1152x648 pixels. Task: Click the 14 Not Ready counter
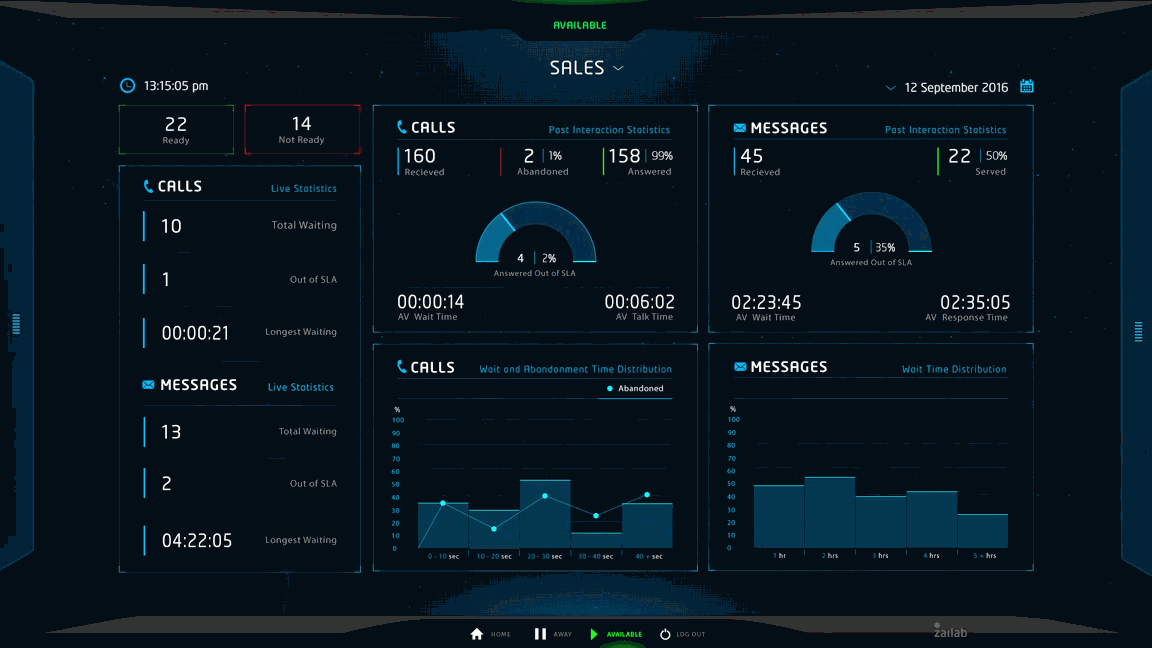pyautogui.click(x=301, y=129)
